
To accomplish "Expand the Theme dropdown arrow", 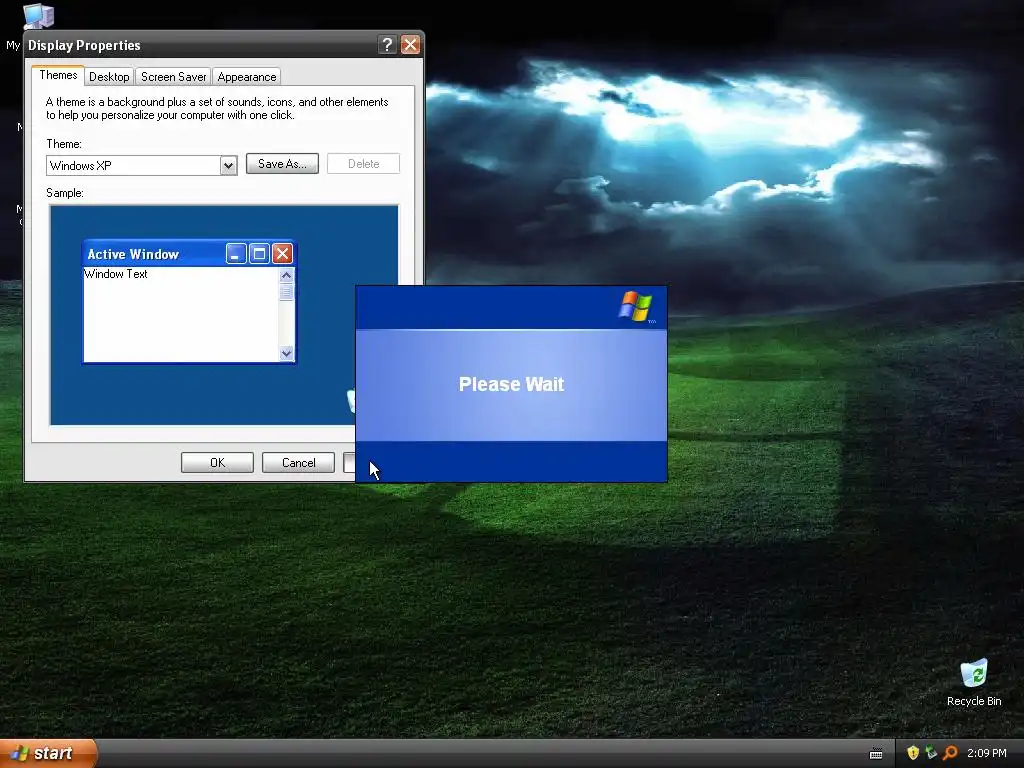I will pos(228,166).
